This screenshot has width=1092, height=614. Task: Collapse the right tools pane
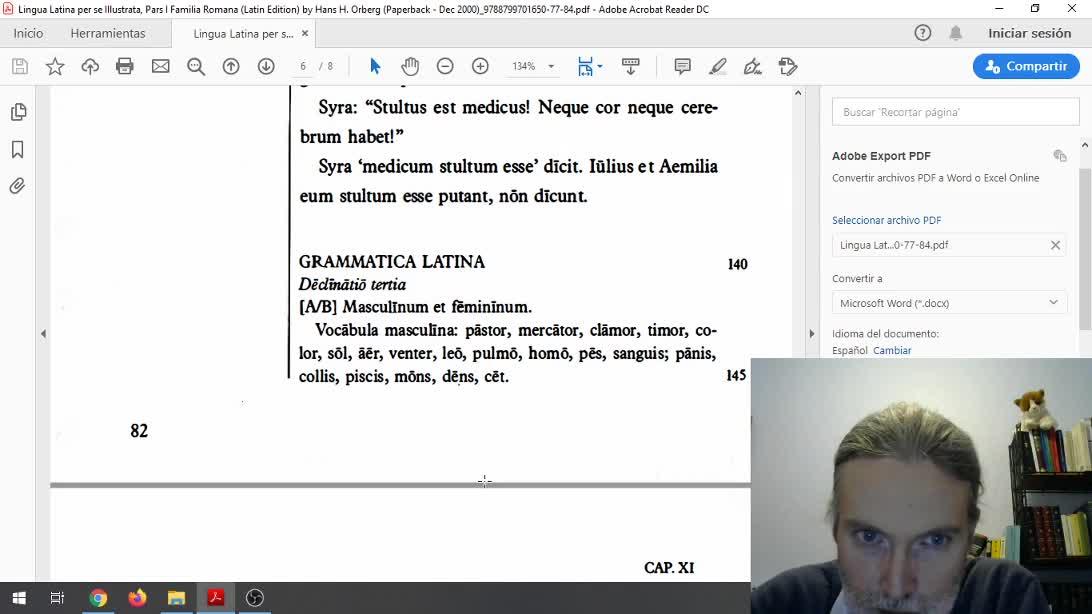coord(812,333)
